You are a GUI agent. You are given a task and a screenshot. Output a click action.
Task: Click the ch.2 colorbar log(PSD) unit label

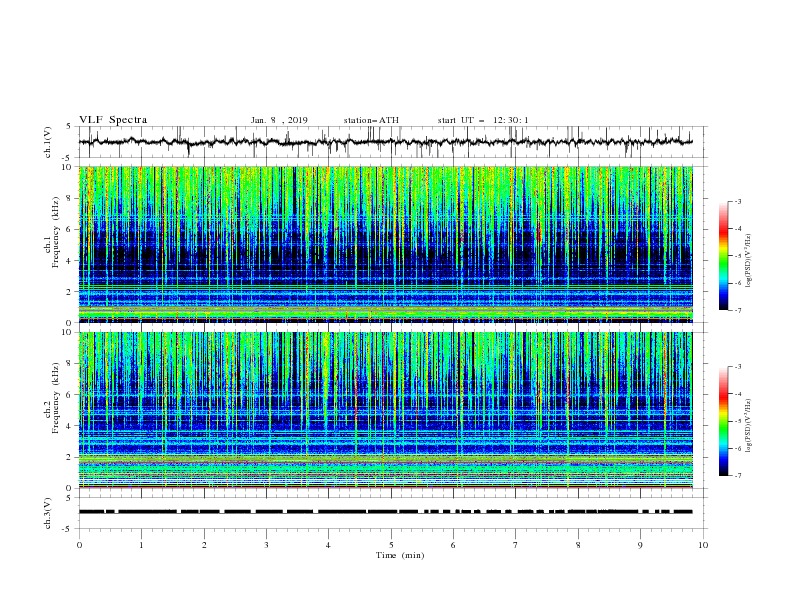[x=748, y=425]
